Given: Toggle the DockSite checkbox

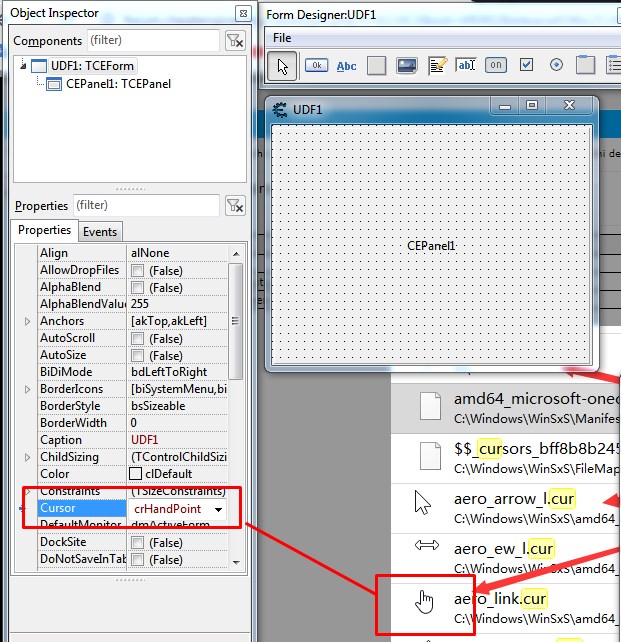Looking at the screenshot, I should tap(138, 543).
